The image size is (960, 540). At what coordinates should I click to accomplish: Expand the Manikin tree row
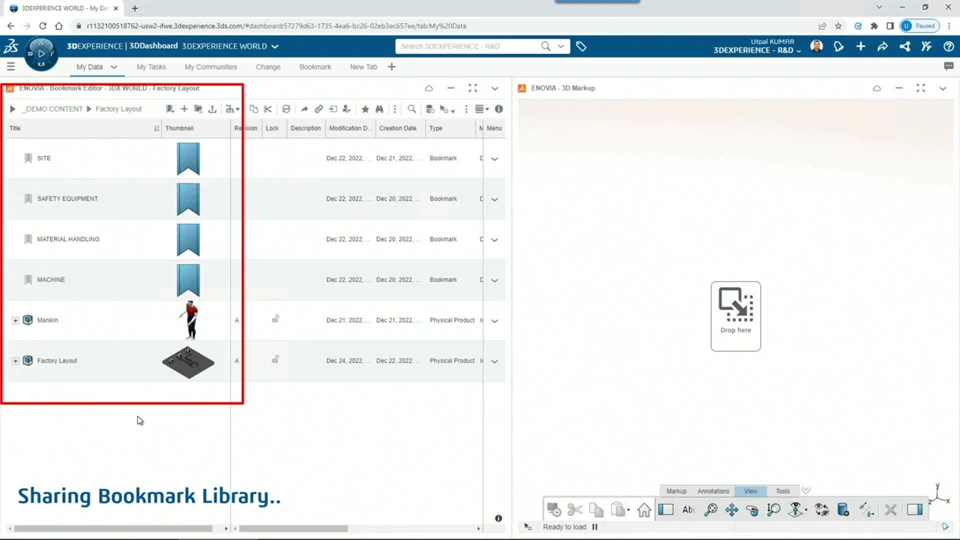pyautogui.click(x=15, y=320)
